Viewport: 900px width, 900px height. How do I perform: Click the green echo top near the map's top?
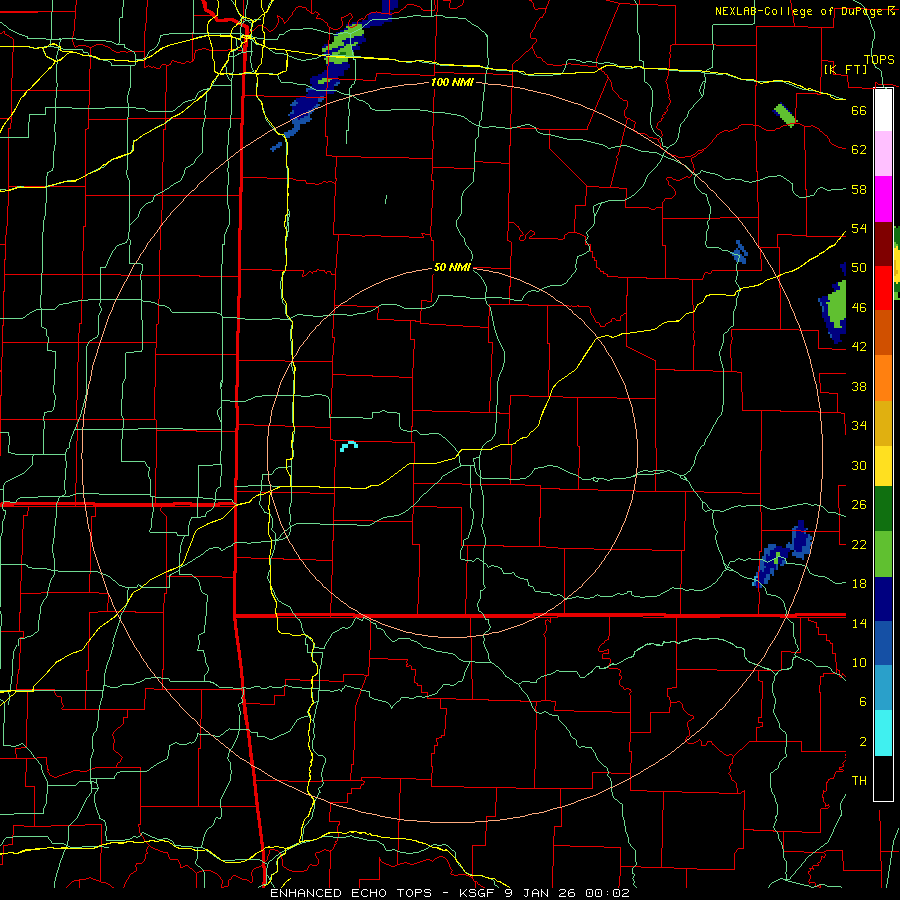pos(344,43)
